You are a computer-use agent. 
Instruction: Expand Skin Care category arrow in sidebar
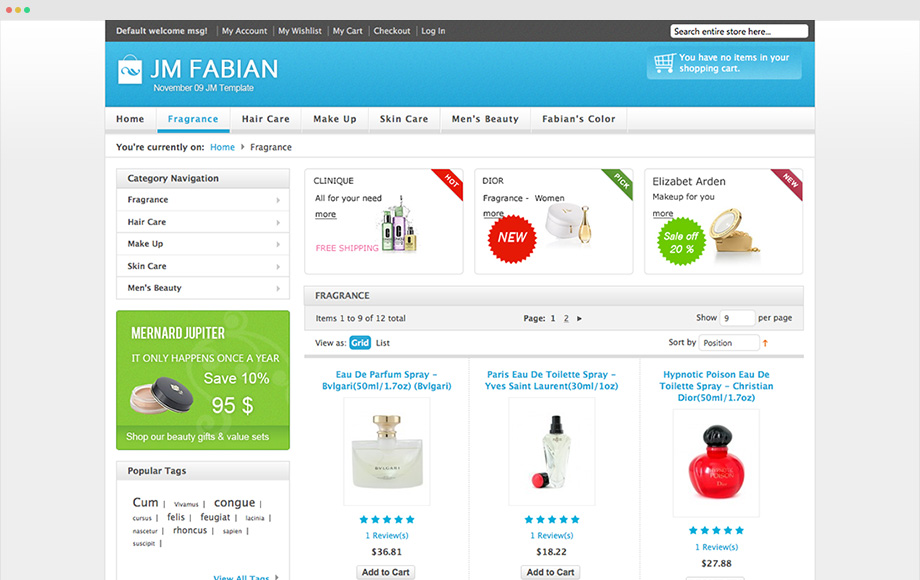pyautogui.click(x=278, y=267)
